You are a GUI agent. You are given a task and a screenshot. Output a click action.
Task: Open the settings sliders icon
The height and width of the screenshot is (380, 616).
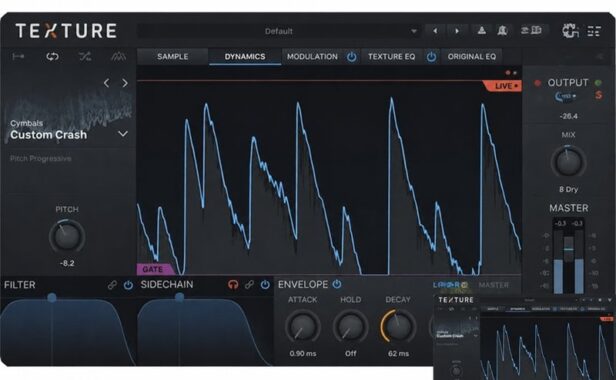[x=594, y=31]
